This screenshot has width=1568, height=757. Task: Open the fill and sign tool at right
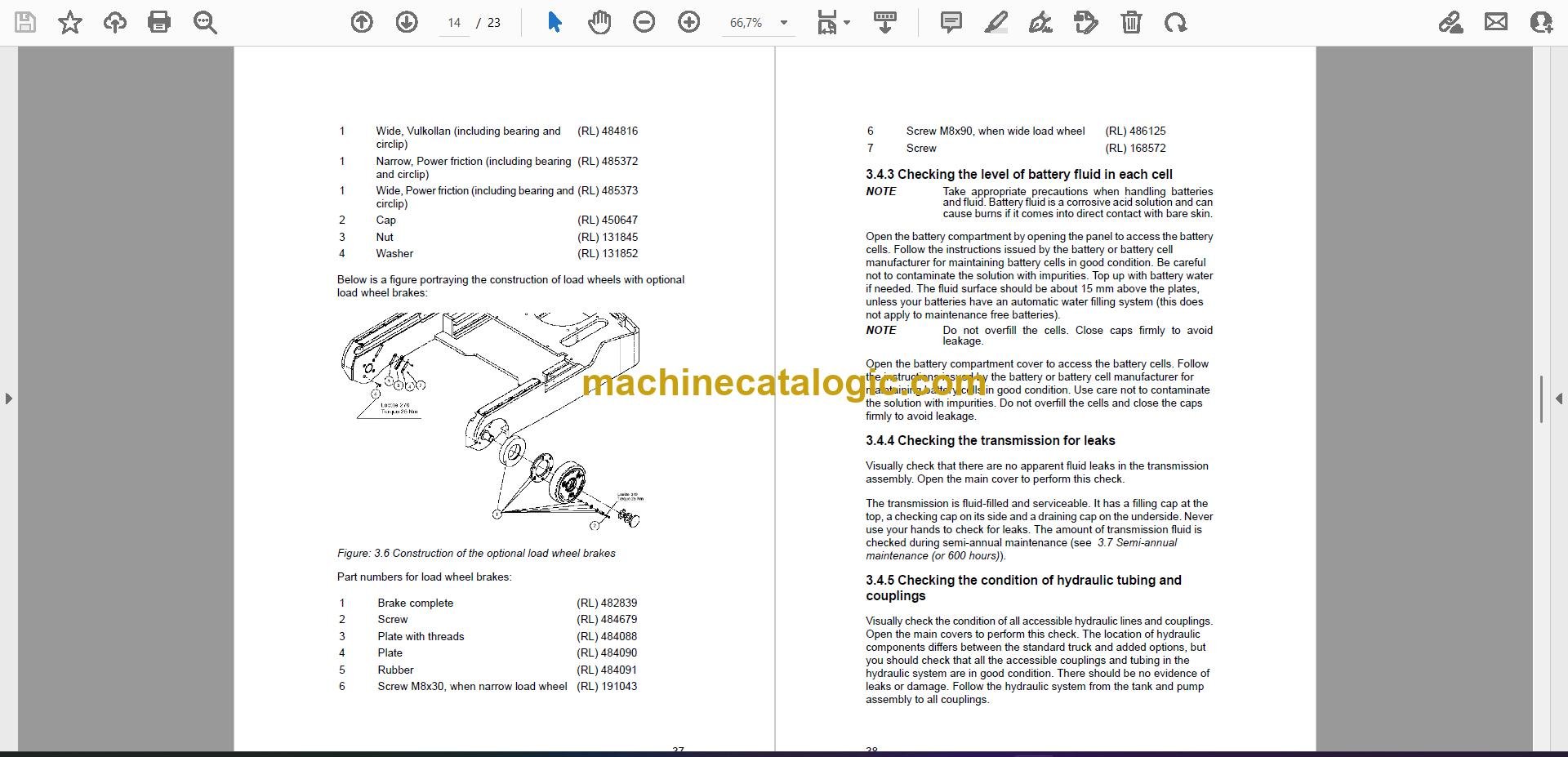point(1451,22)
